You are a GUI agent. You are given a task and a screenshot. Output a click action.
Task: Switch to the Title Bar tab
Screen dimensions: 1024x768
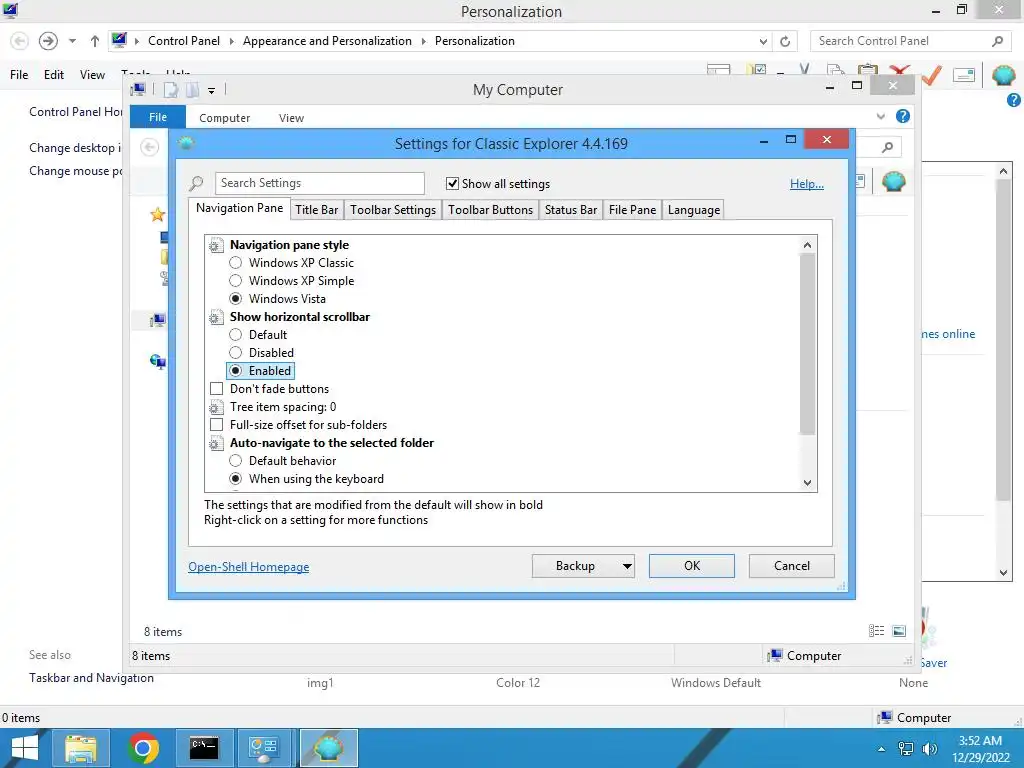(316, 210)
